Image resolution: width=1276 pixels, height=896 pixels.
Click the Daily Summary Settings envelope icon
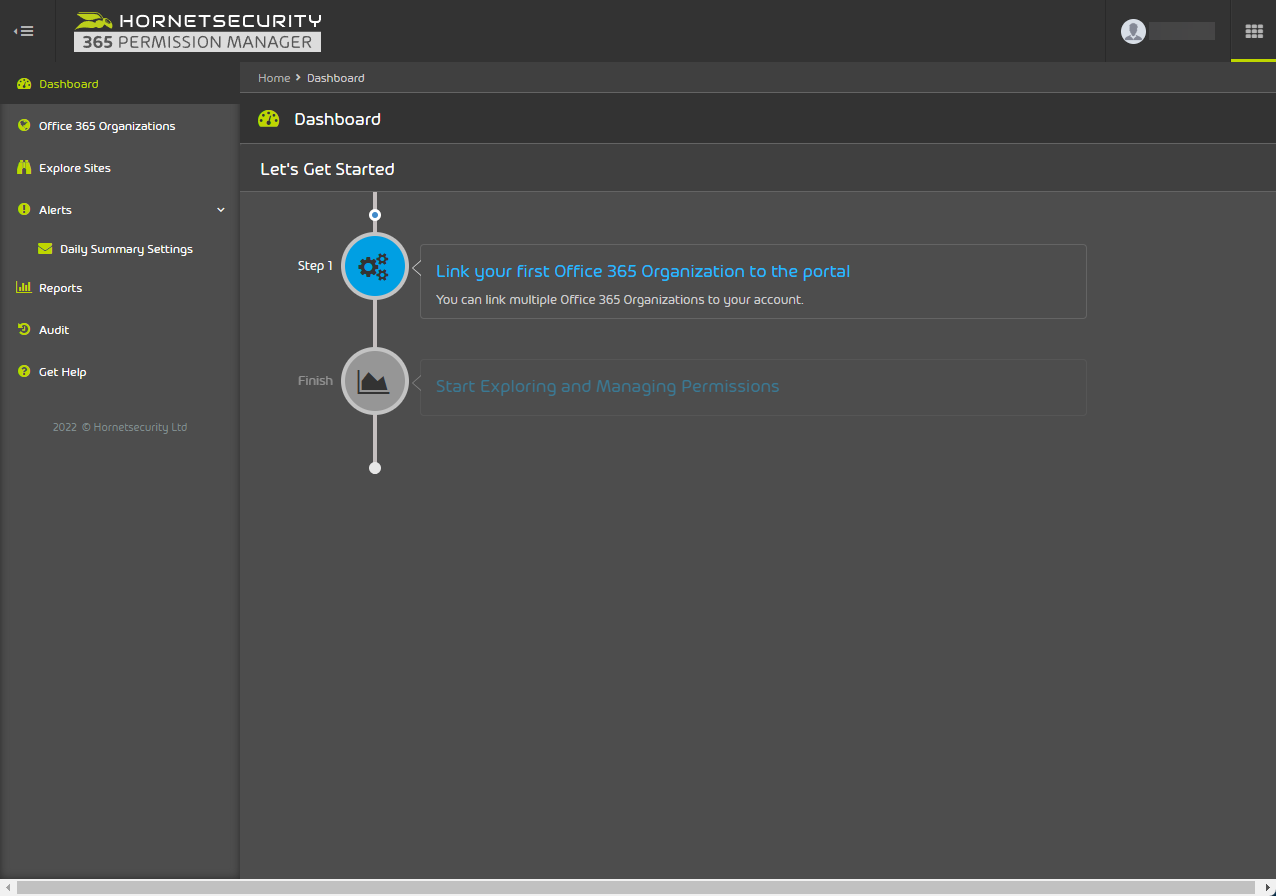(x=45, y=249)
